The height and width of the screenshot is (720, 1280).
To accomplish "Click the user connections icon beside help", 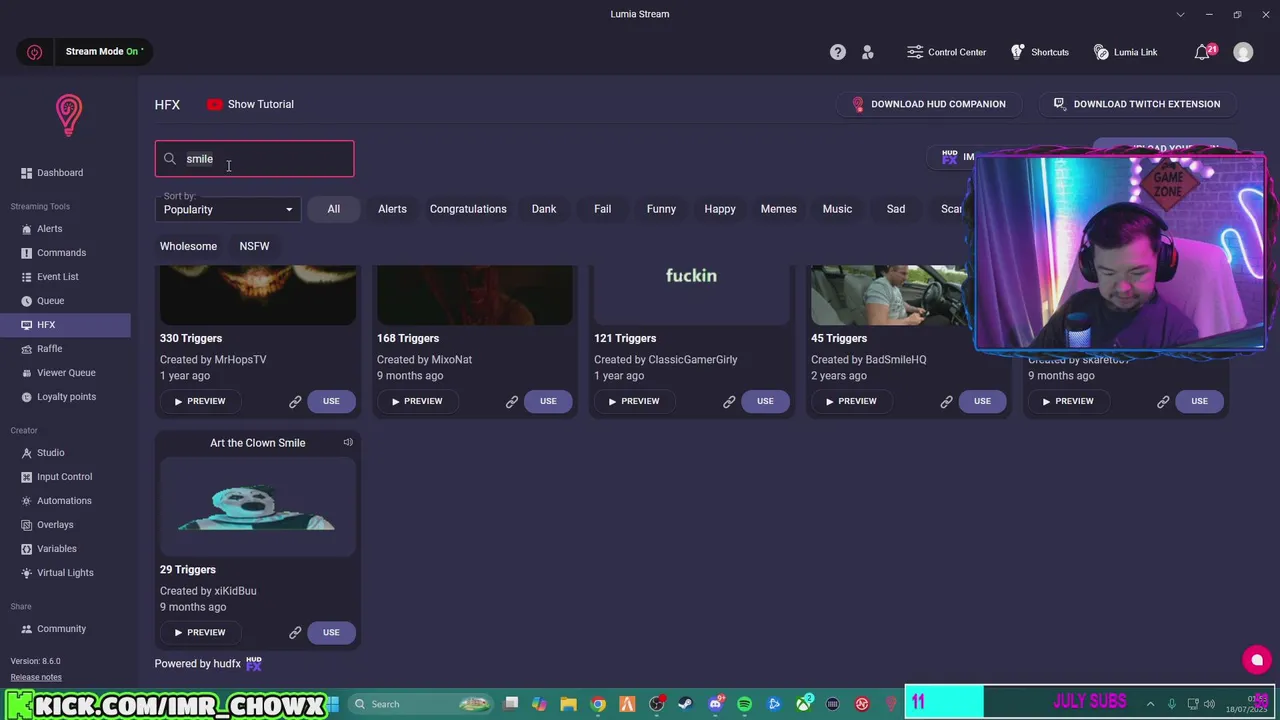I will click(x=868, y=52).
